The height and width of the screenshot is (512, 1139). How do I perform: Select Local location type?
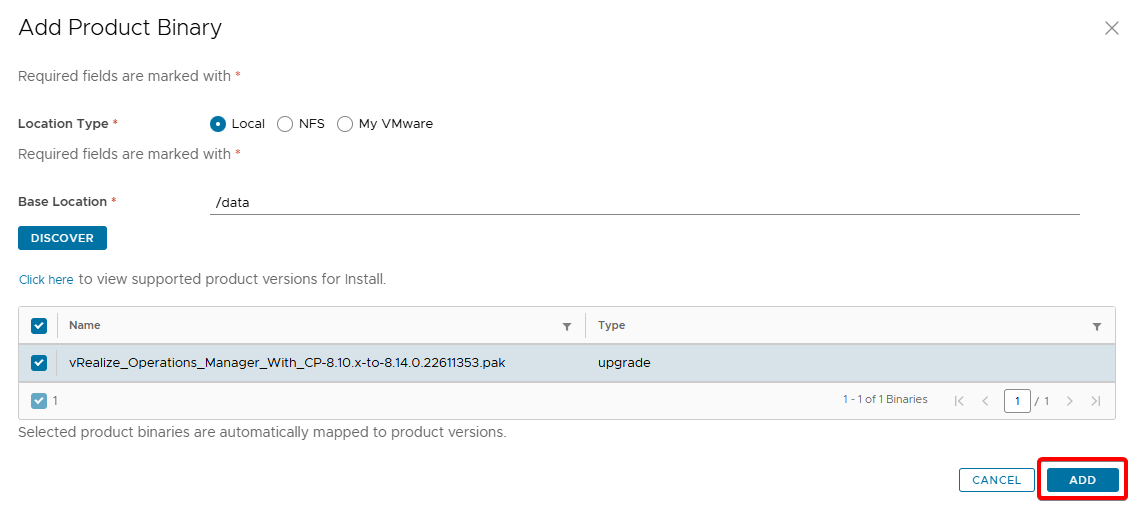tap(218, 124)
